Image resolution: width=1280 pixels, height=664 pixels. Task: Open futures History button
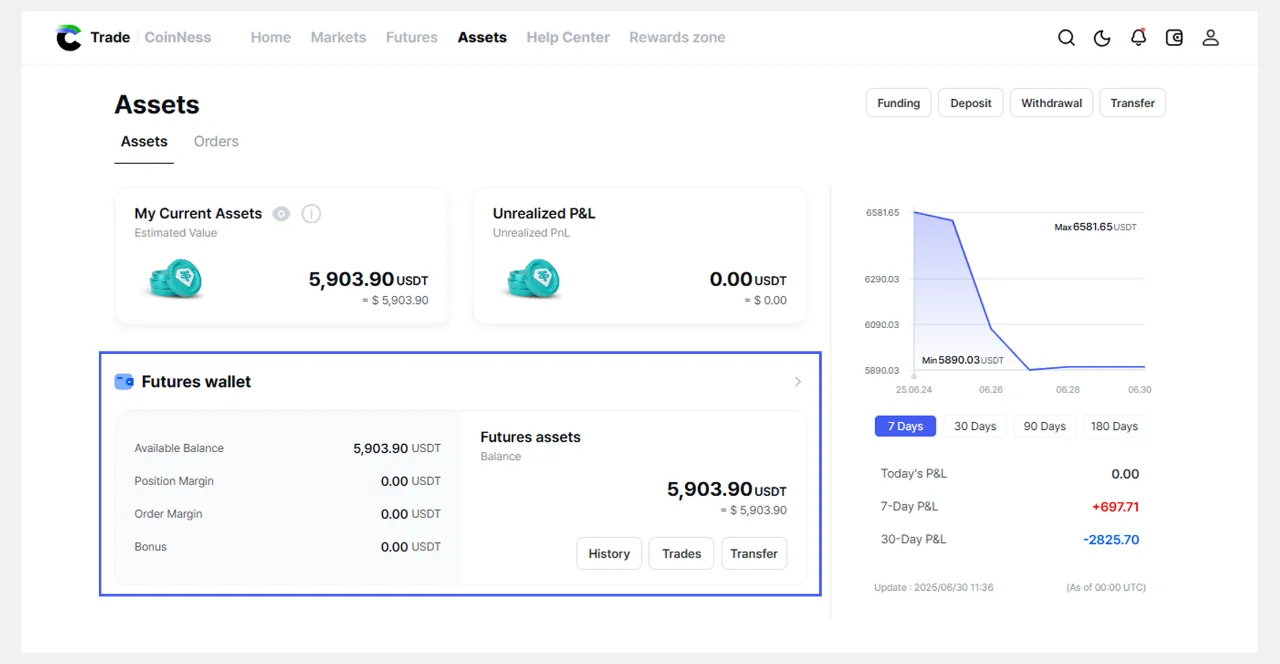[609, 554]
